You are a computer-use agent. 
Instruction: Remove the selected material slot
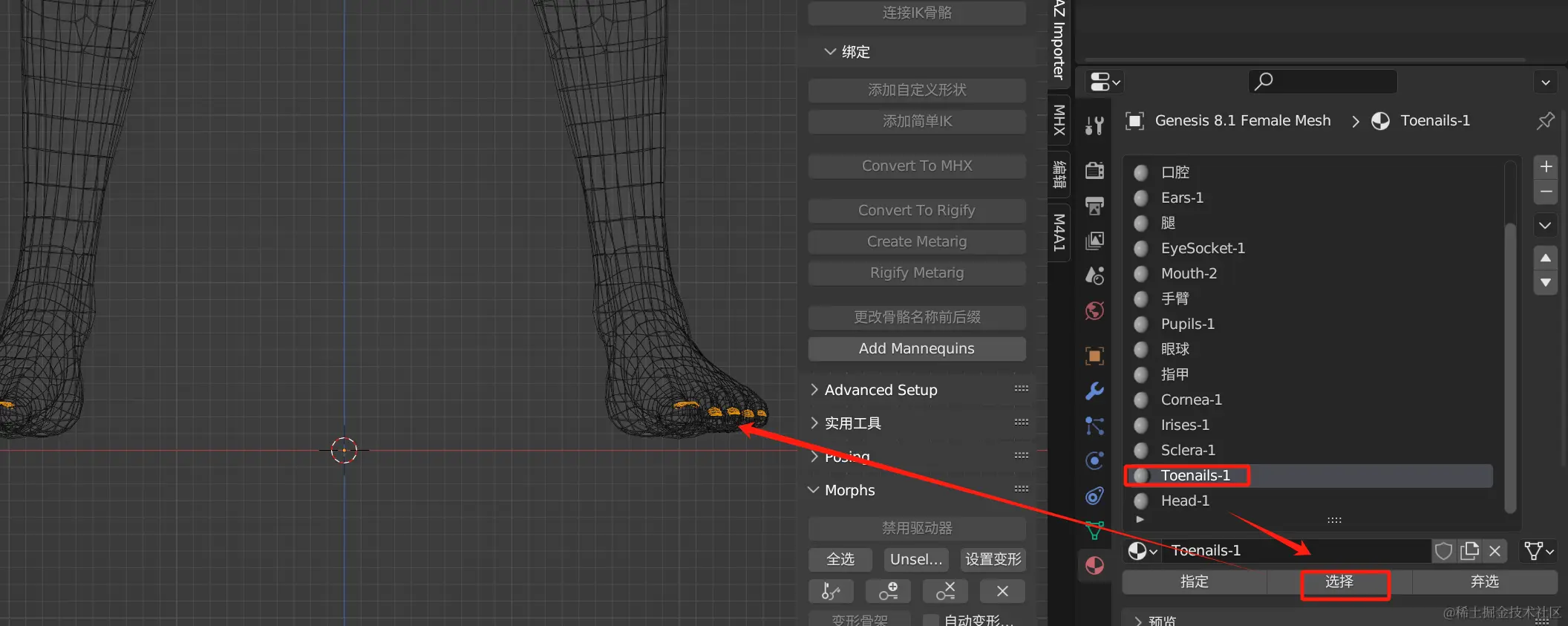[1546, 192]
